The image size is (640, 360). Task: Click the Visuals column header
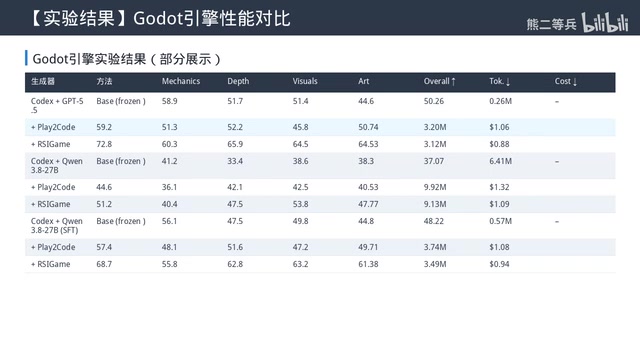[305, 81]
